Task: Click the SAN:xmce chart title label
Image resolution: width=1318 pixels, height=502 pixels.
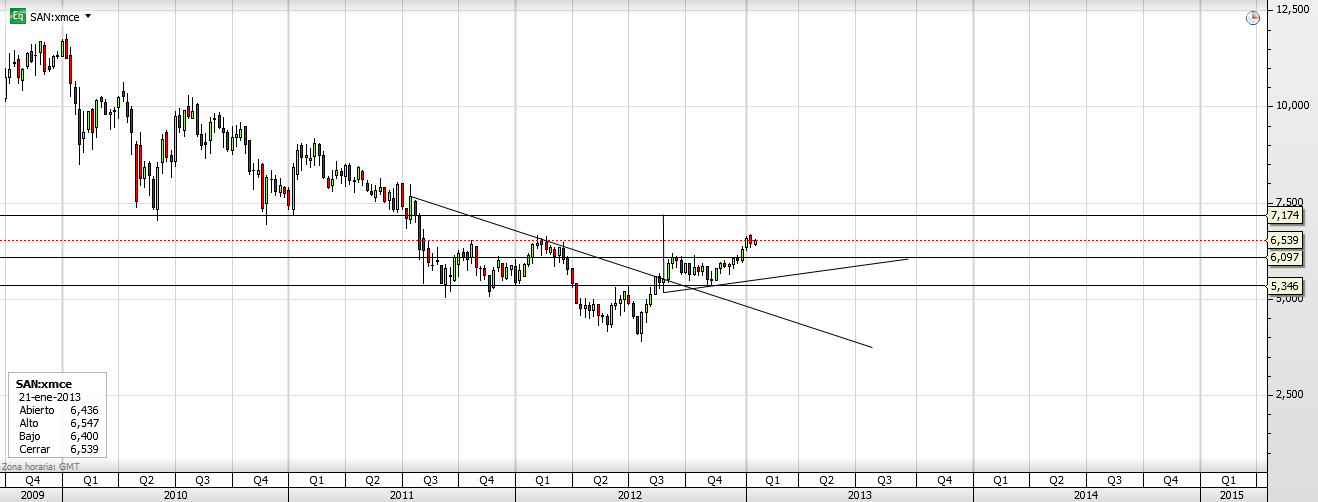Action: [53, 17]
